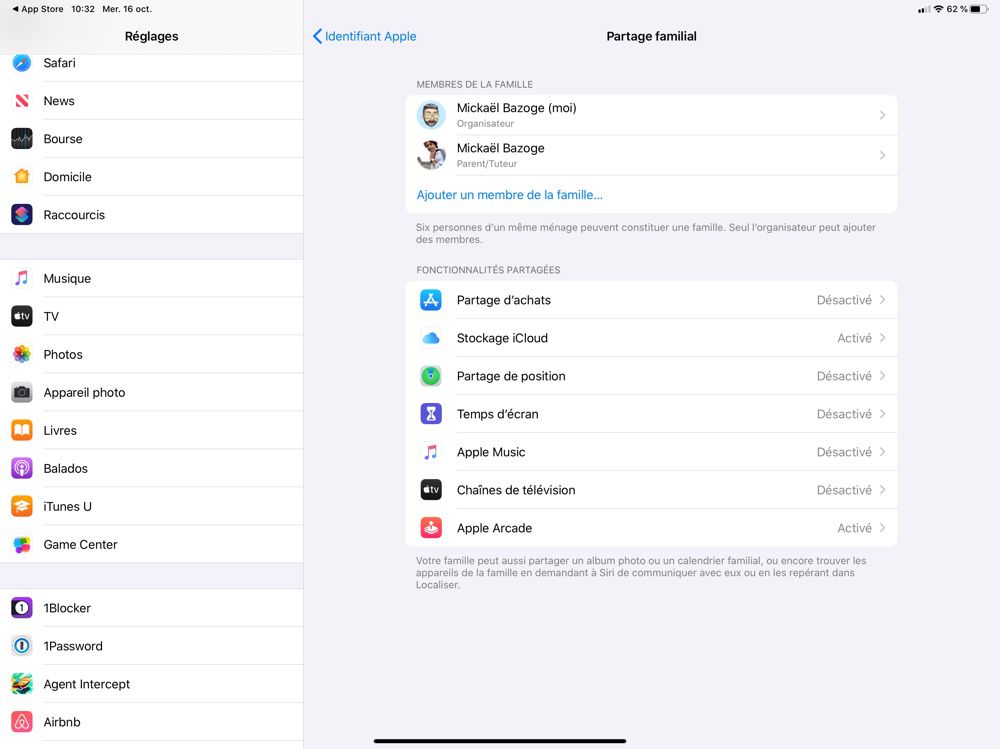Viewport: 1000px width, 749px height.
Task: Open the Raccourcis shortcuts icon
Action: coord(22,214)
